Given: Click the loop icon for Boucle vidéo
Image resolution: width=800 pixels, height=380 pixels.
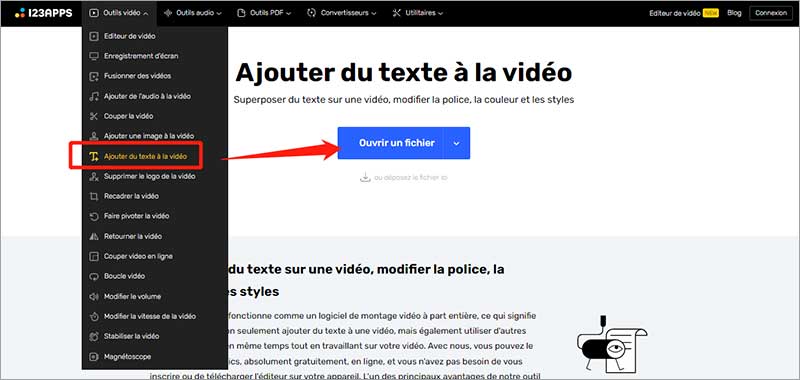Looking at the screenshot, I should tap(93, 276).
